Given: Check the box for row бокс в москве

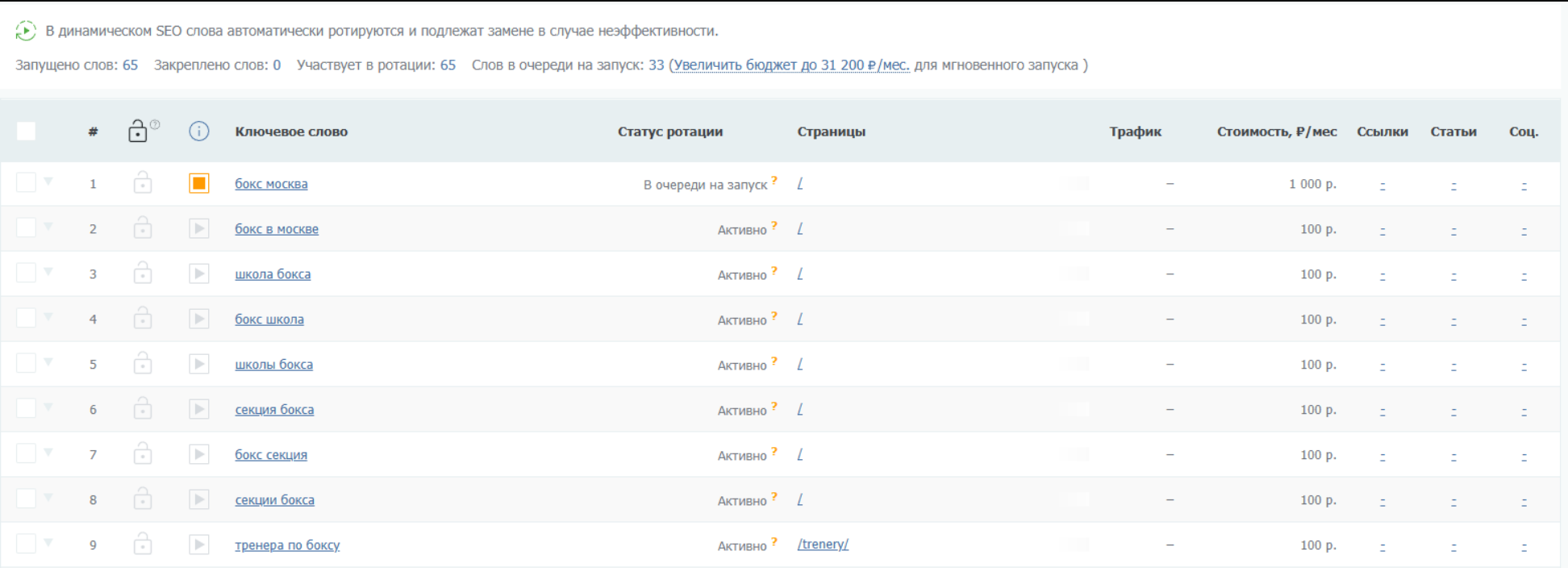Looking at the screenshot, I should [x=26, y=228].
